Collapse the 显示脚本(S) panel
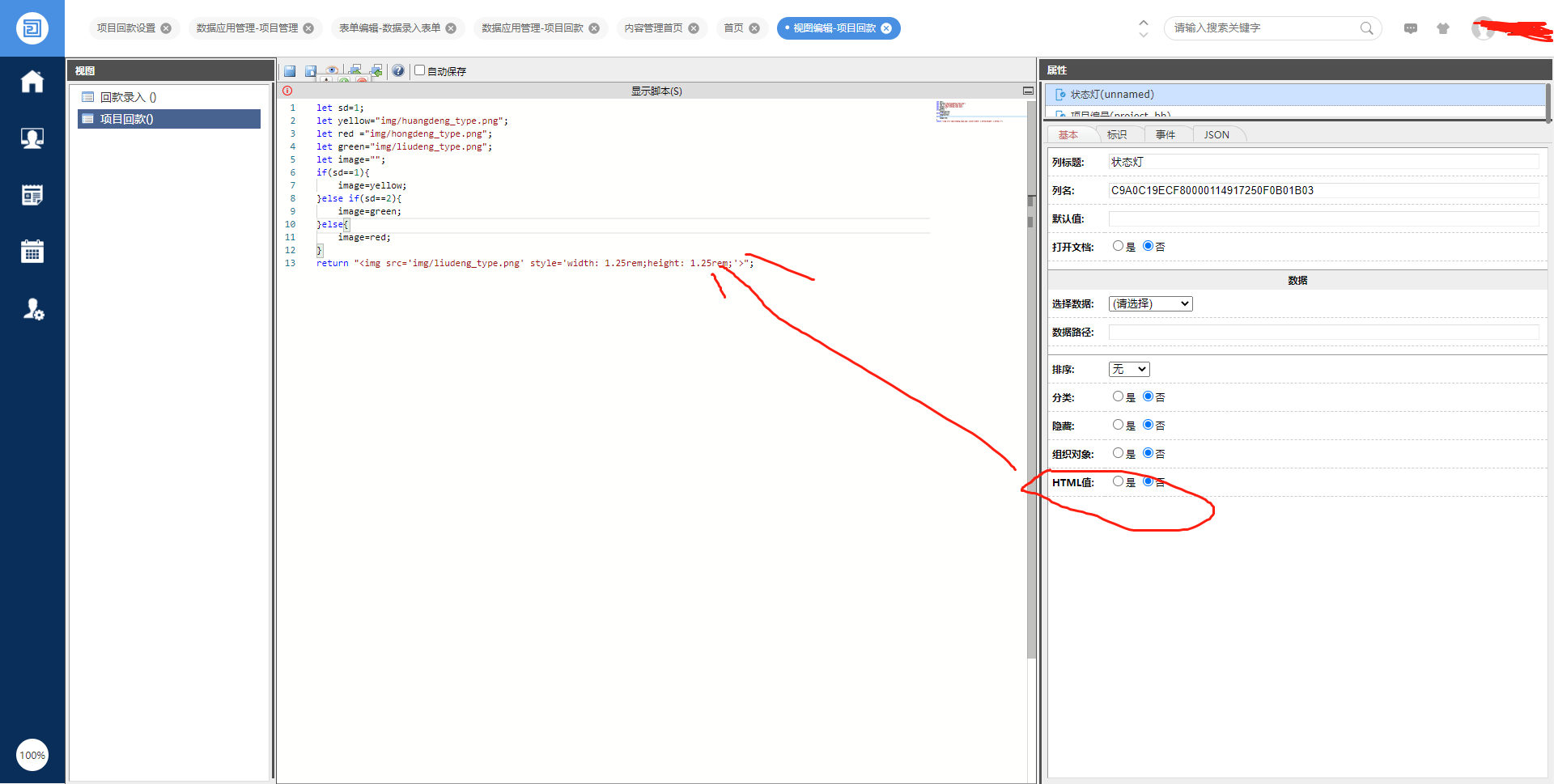Screen dimensions: 1554x784 tap(1028, 91)
